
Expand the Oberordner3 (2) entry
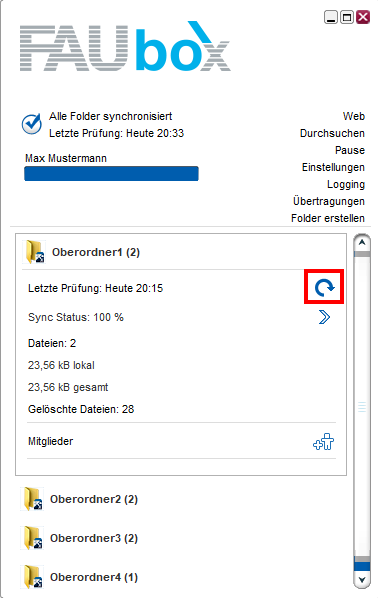pos(94,538)
